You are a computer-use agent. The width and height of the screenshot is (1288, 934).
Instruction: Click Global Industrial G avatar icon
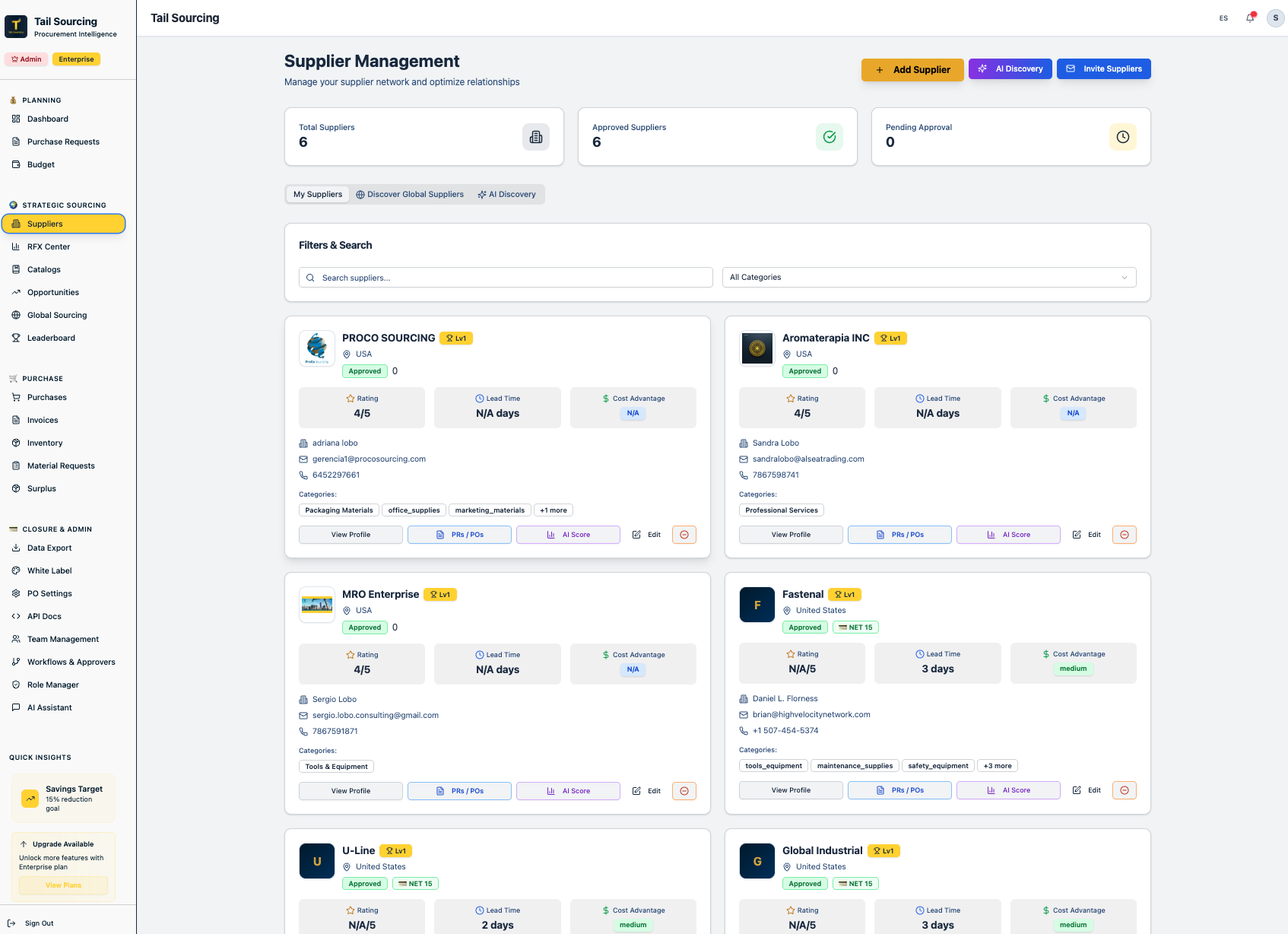pyautogui.click(x=757, y=861)
